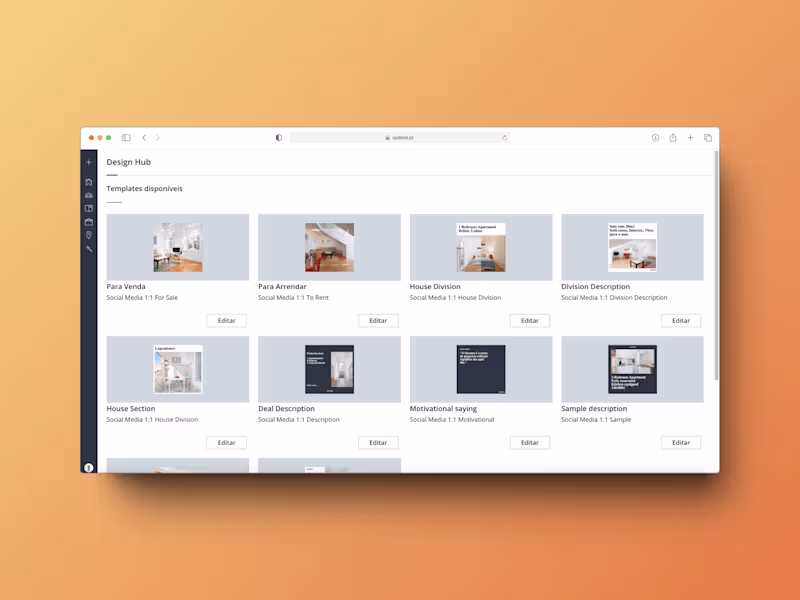The height and width of the screenshot is (600, 800).
Task: Go back with the browser back arrow
Action: click(x=144, y=138)
